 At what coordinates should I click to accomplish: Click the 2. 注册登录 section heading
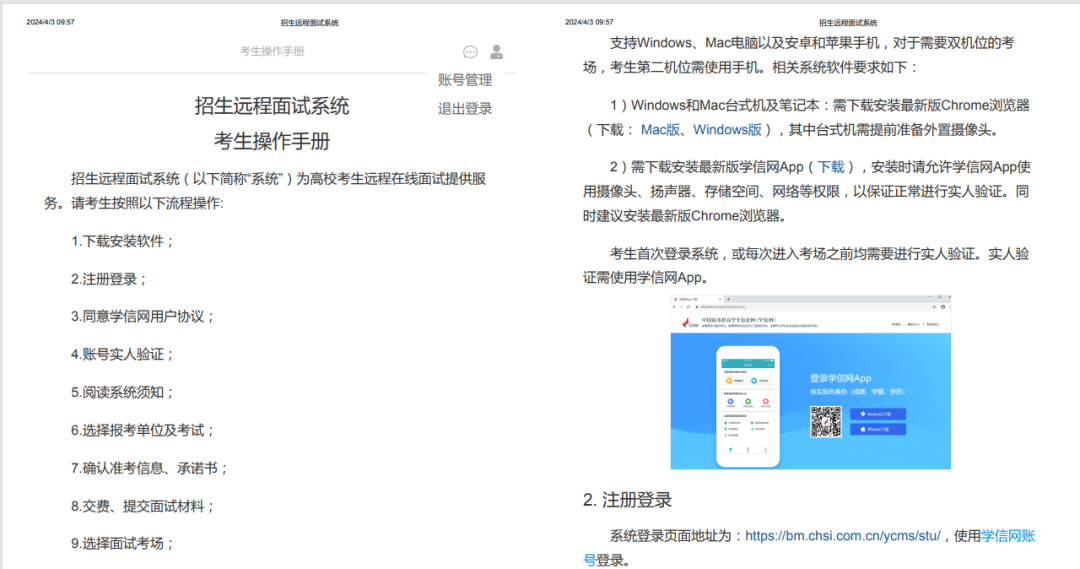tap(627, 500)
